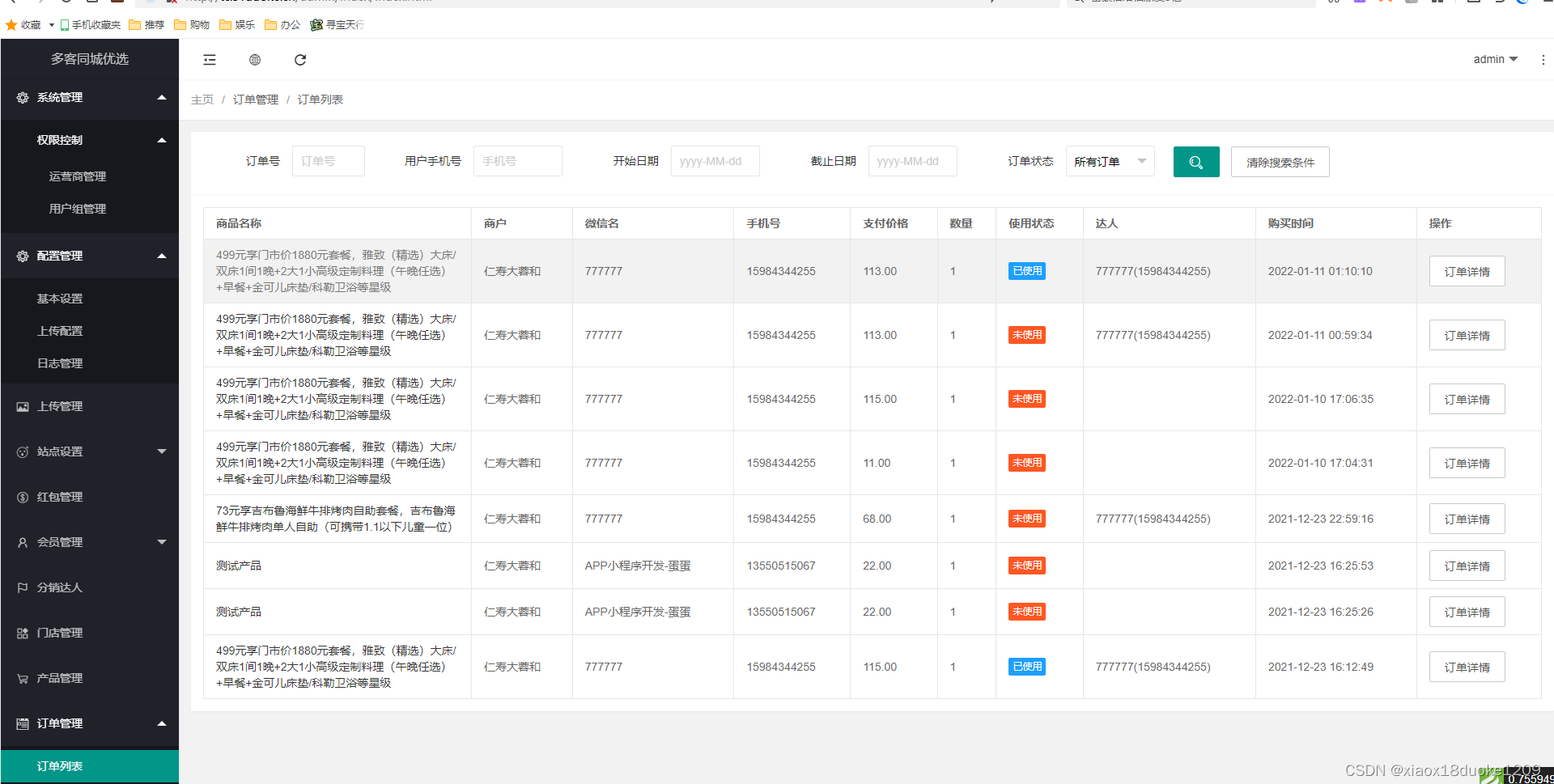Click the 收藏 star bookmark icon
The image size is (1554, 784).
tap(11, 25)
